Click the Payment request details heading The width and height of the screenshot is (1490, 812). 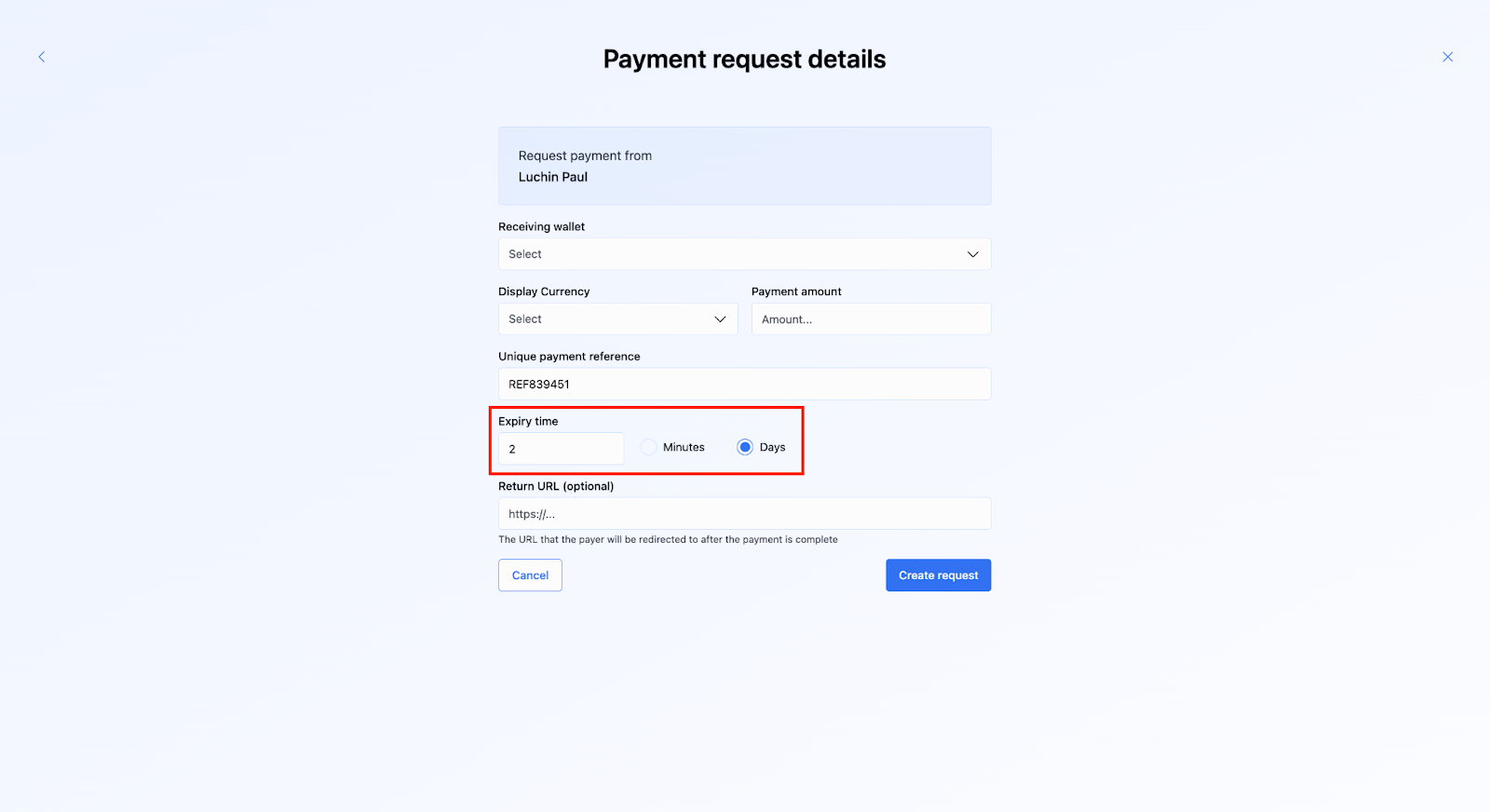point(744,60)
